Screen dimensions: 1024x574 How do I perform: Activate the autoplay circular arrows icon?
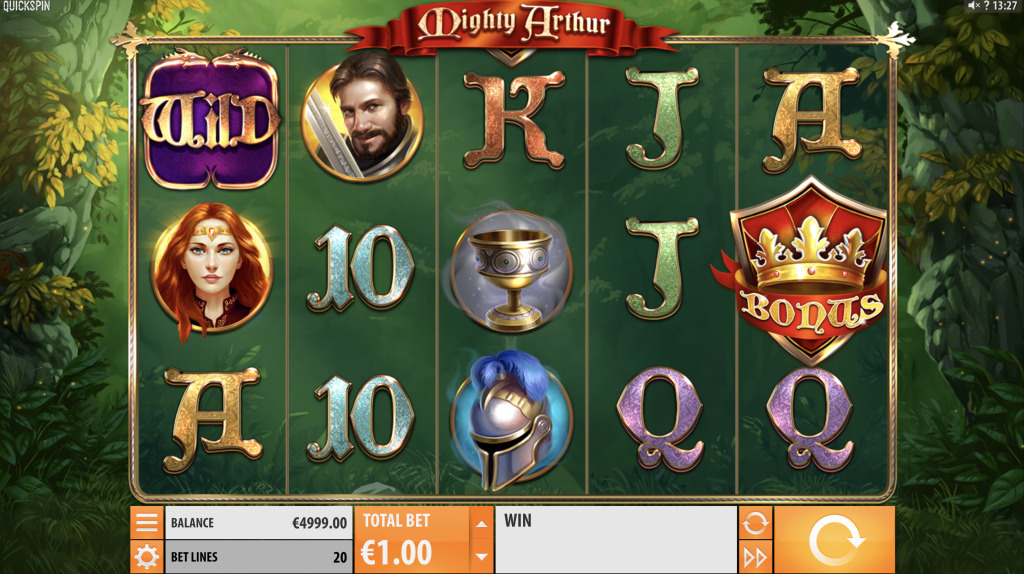tap(755, 523)
